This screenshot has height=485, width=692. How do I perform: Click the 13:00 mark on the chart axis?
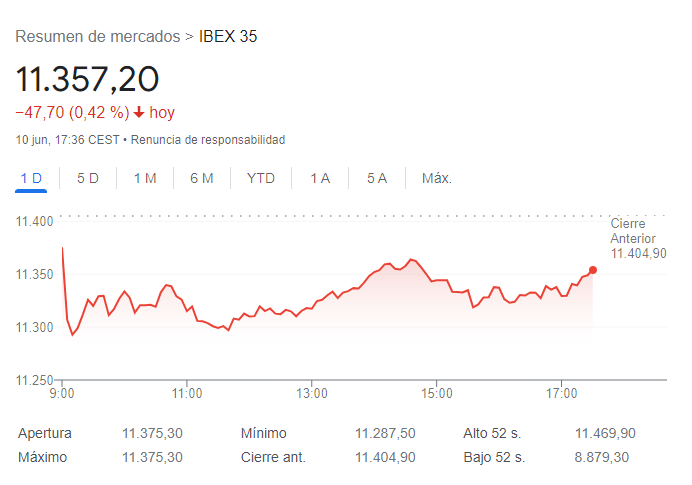312,393
